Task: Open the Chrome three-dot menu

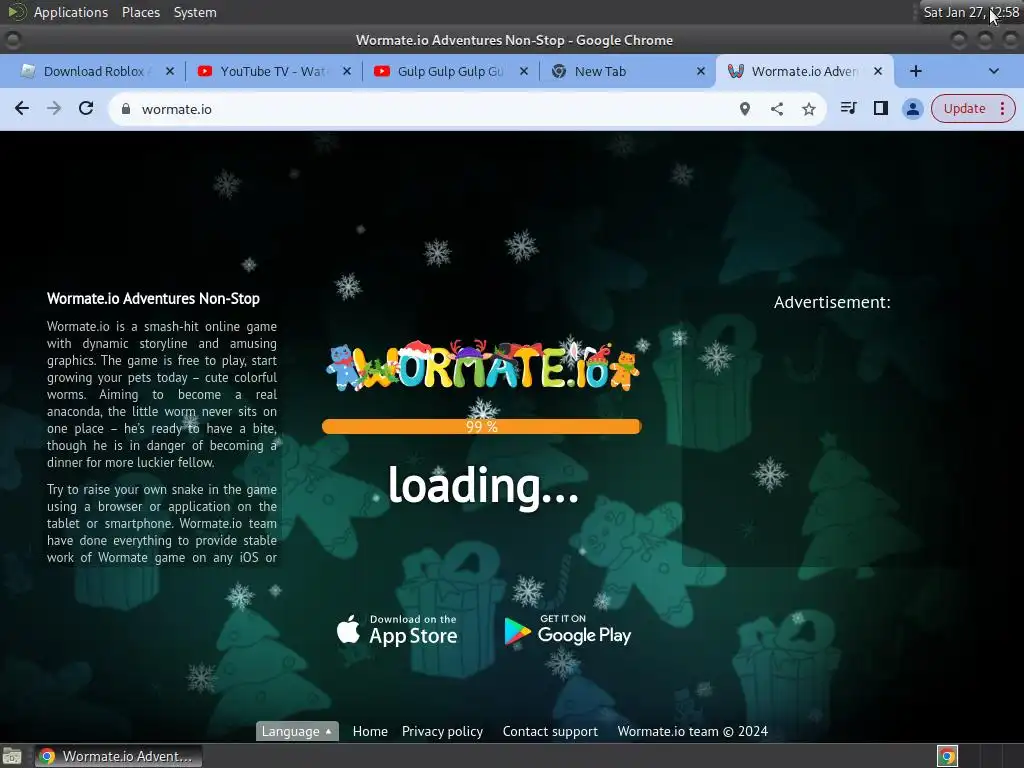Action: pos(1002,108)
